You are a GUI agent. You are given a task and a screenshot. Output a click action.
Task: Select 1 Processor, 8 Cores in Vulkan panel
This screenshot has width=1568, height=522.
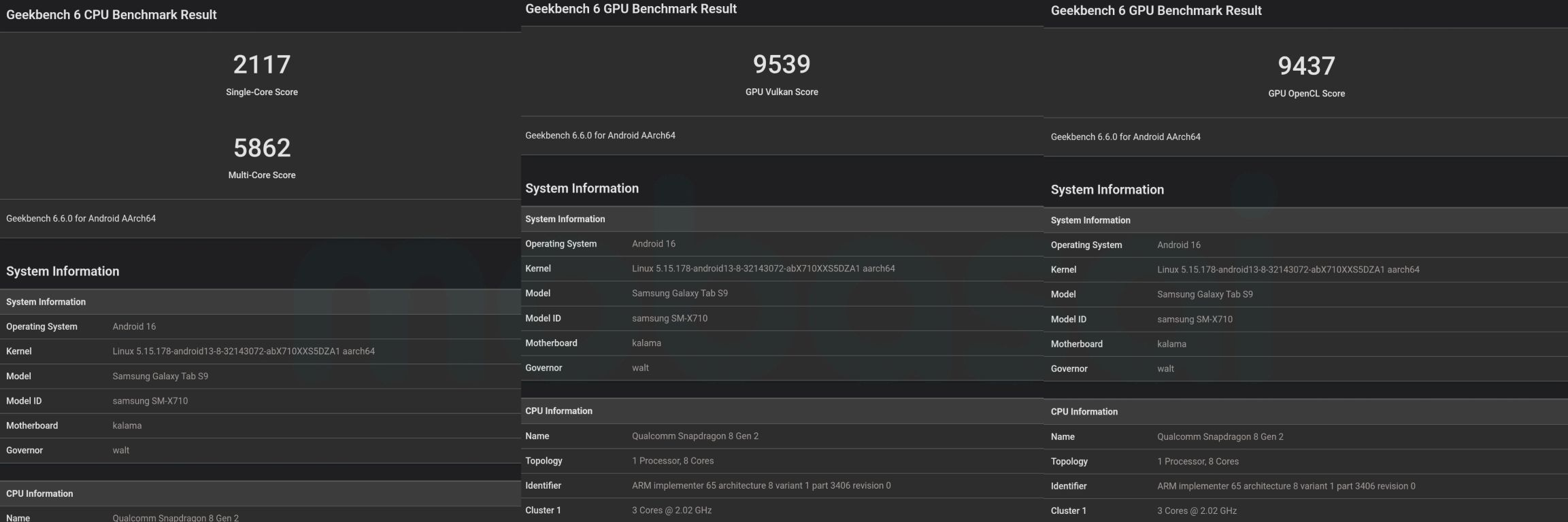673,461
